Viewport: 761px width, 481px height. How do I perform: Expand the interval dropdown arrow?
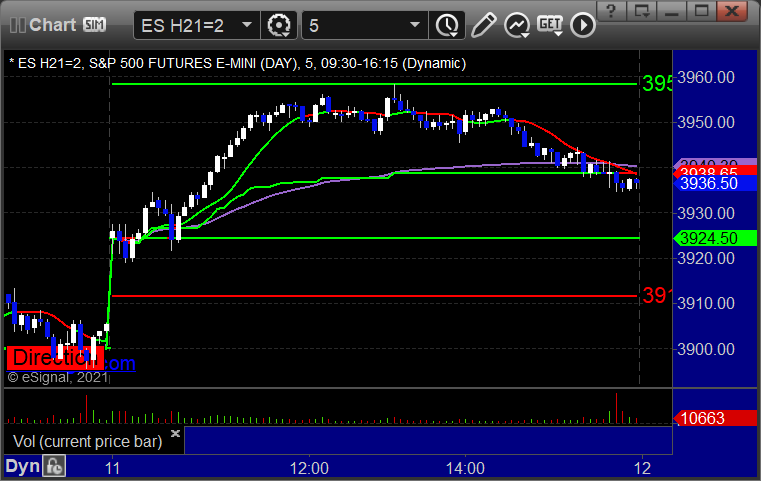(x=414, y=24)
